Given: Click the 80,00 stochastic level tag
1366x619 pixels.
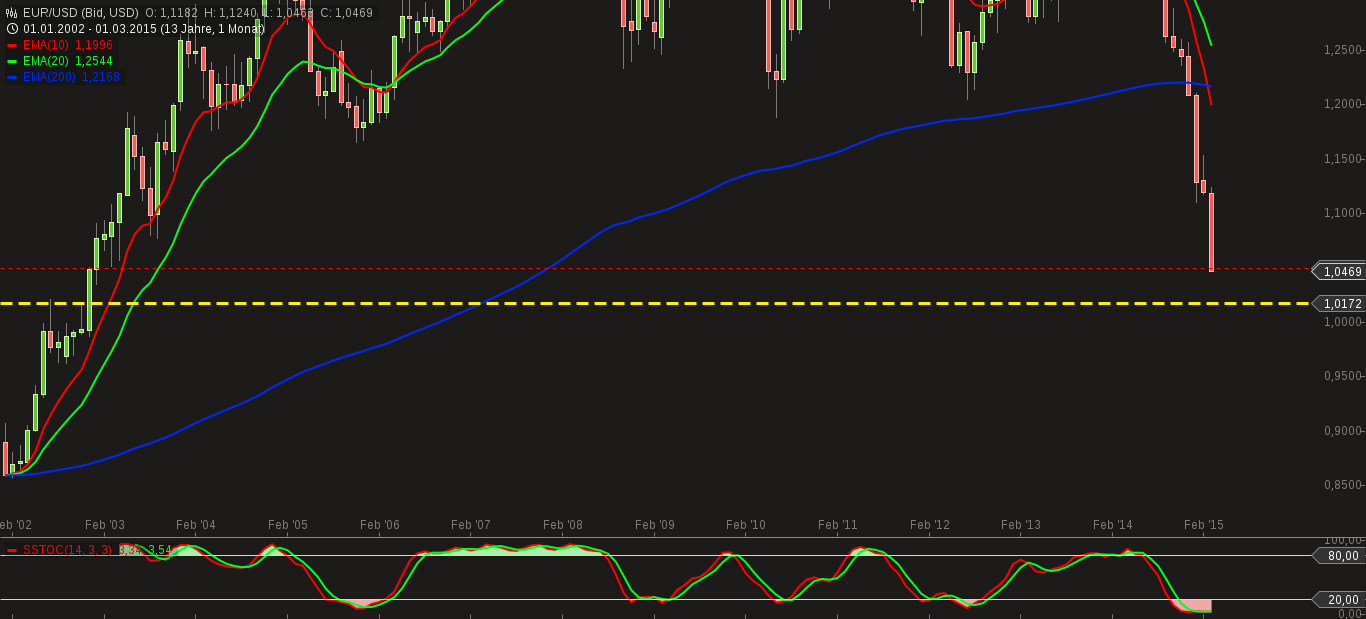Looking at the screenshot, I should click(1340, 556).
